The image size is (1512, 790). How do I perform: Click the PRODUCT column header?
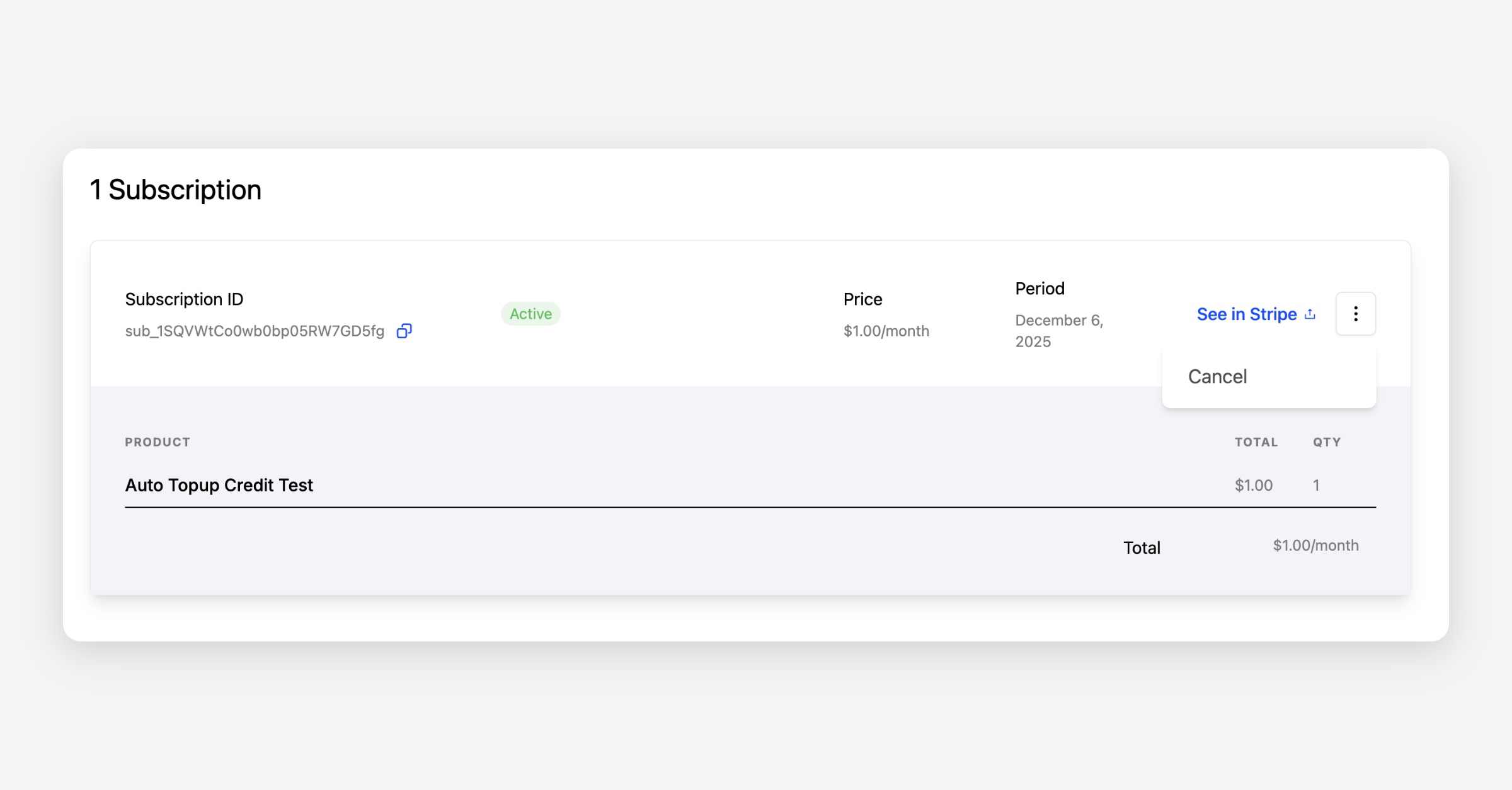point(157,442)
